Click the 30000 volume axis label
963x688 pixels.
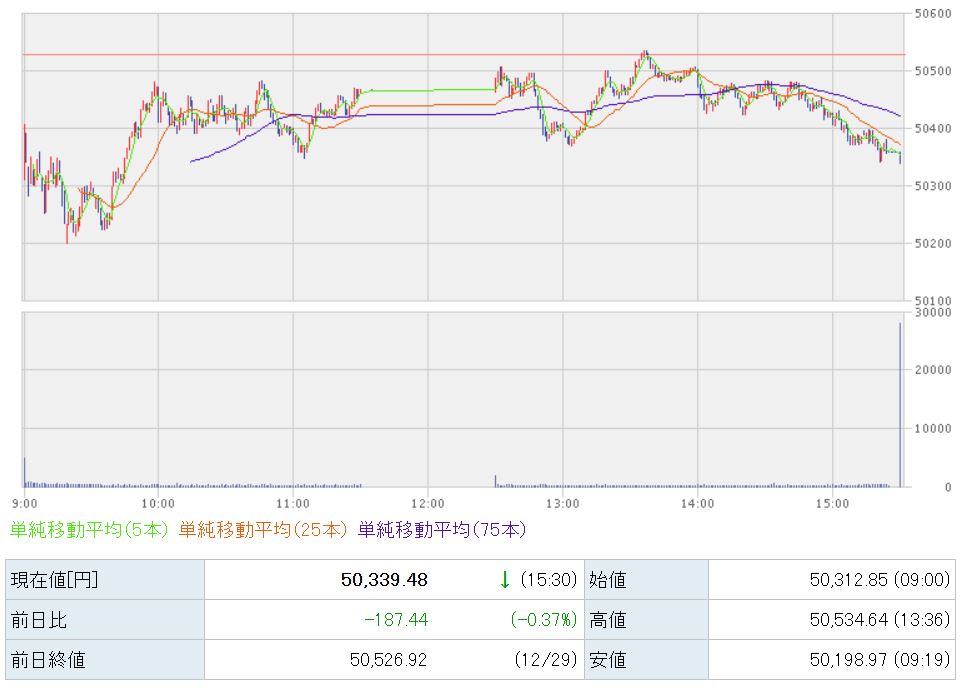click(930, 312)
